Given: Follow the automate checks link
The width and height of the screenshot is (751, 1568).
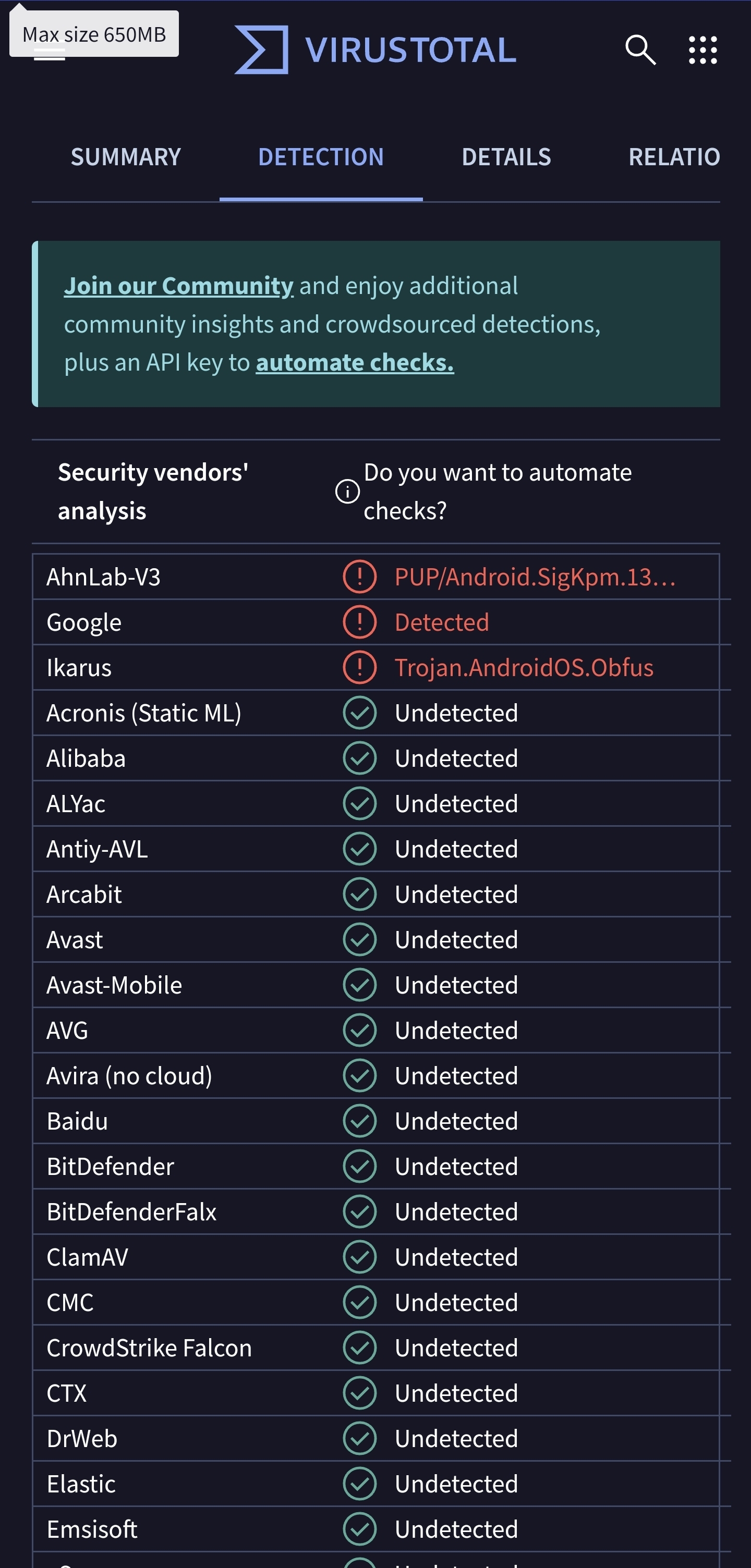Looking at the screenshot, I should [x=355, y=362].
